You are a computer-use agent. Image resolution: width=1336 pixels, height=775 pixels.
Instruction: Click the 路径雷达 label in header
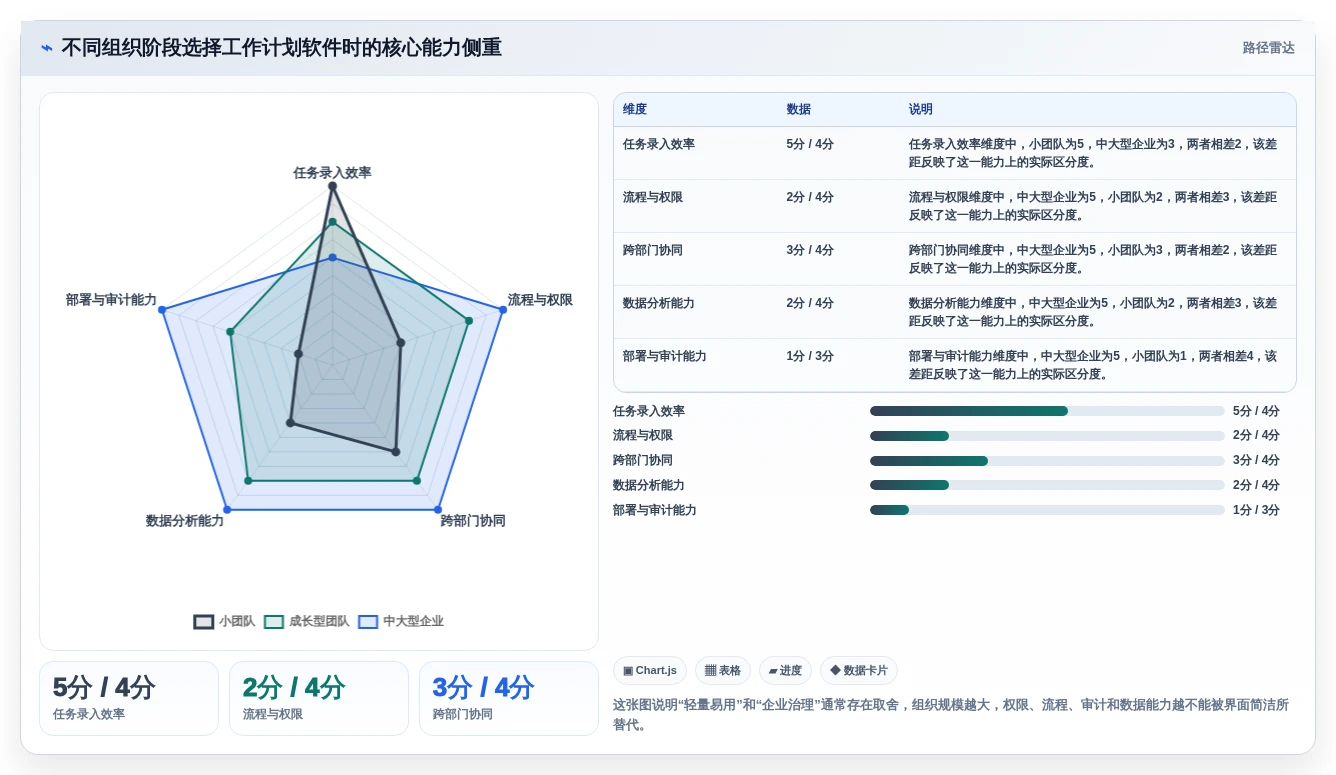pyautogui.click(x=1268, y=48)
